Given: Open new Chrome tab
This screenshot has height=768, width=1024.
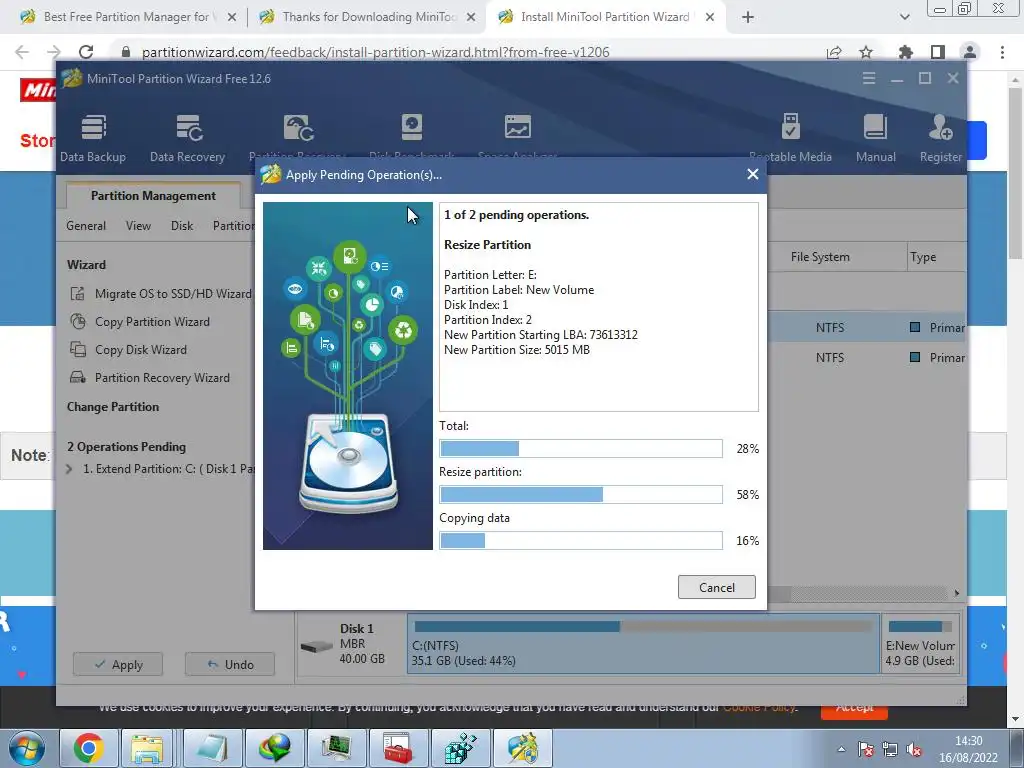Looking at the screenshot, I should (748, 18).
